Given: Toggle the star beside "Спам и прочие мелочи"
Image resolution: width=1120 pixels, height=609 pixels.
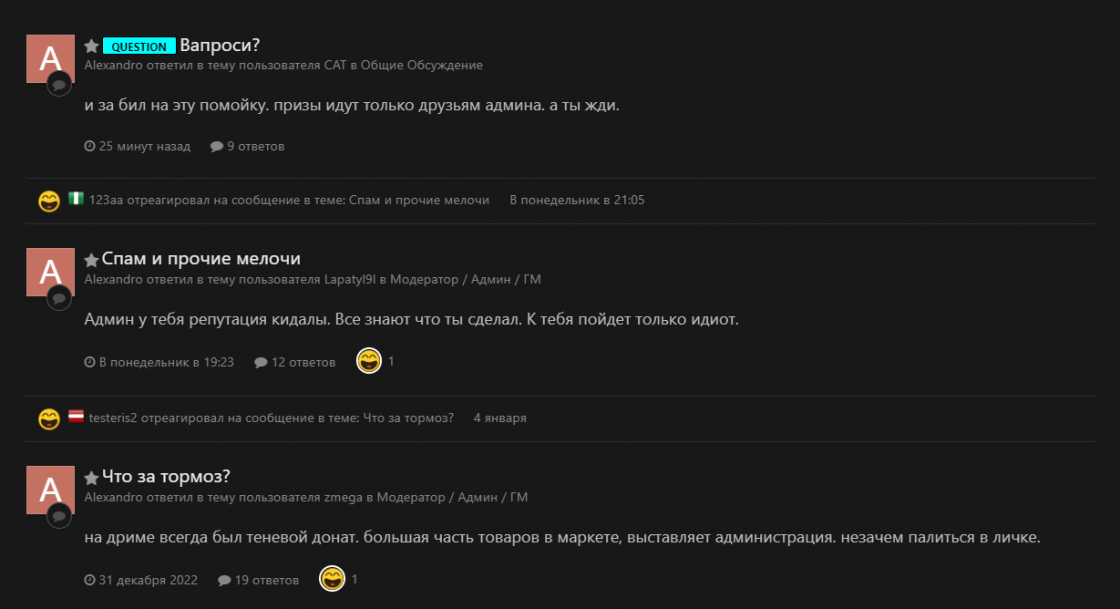Looking at the screenshot, I should pyautogui.click(x=91, y=258).
